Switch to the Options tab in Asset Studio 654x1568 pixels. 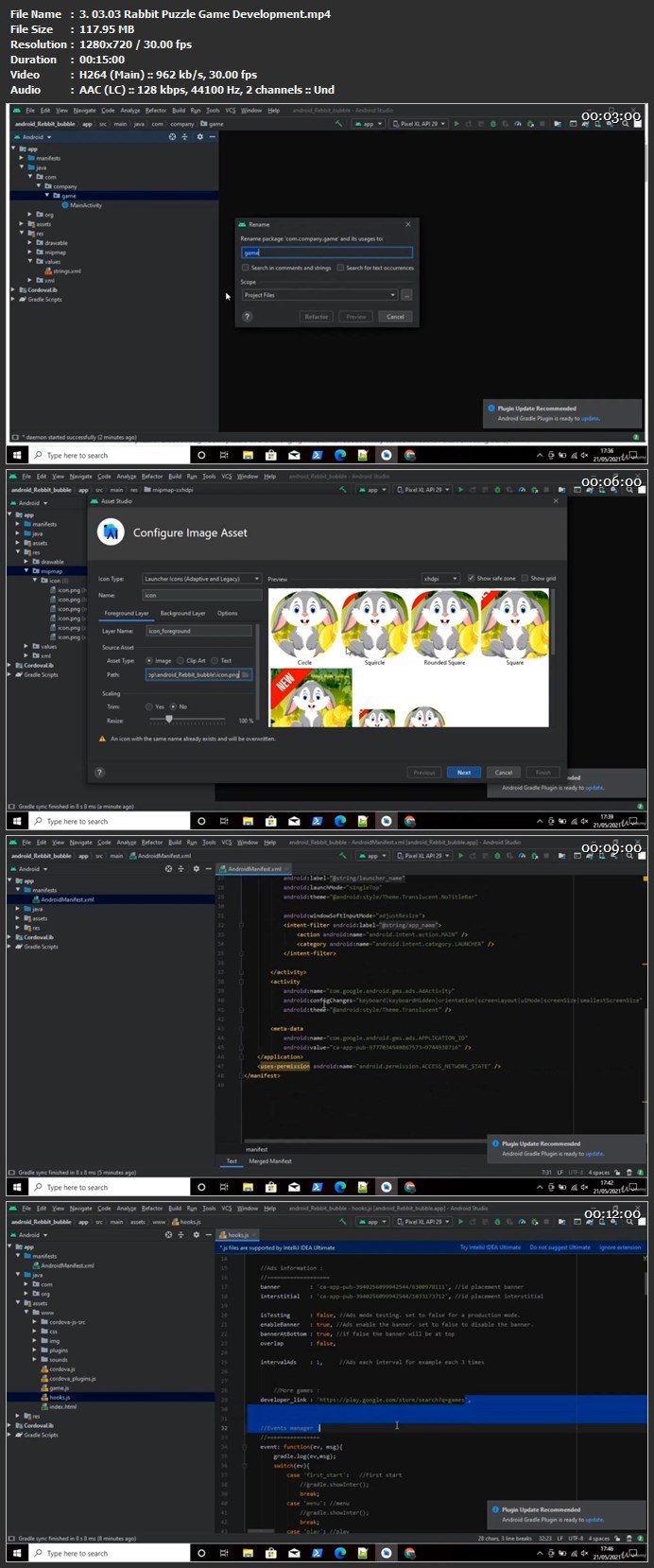228,613
